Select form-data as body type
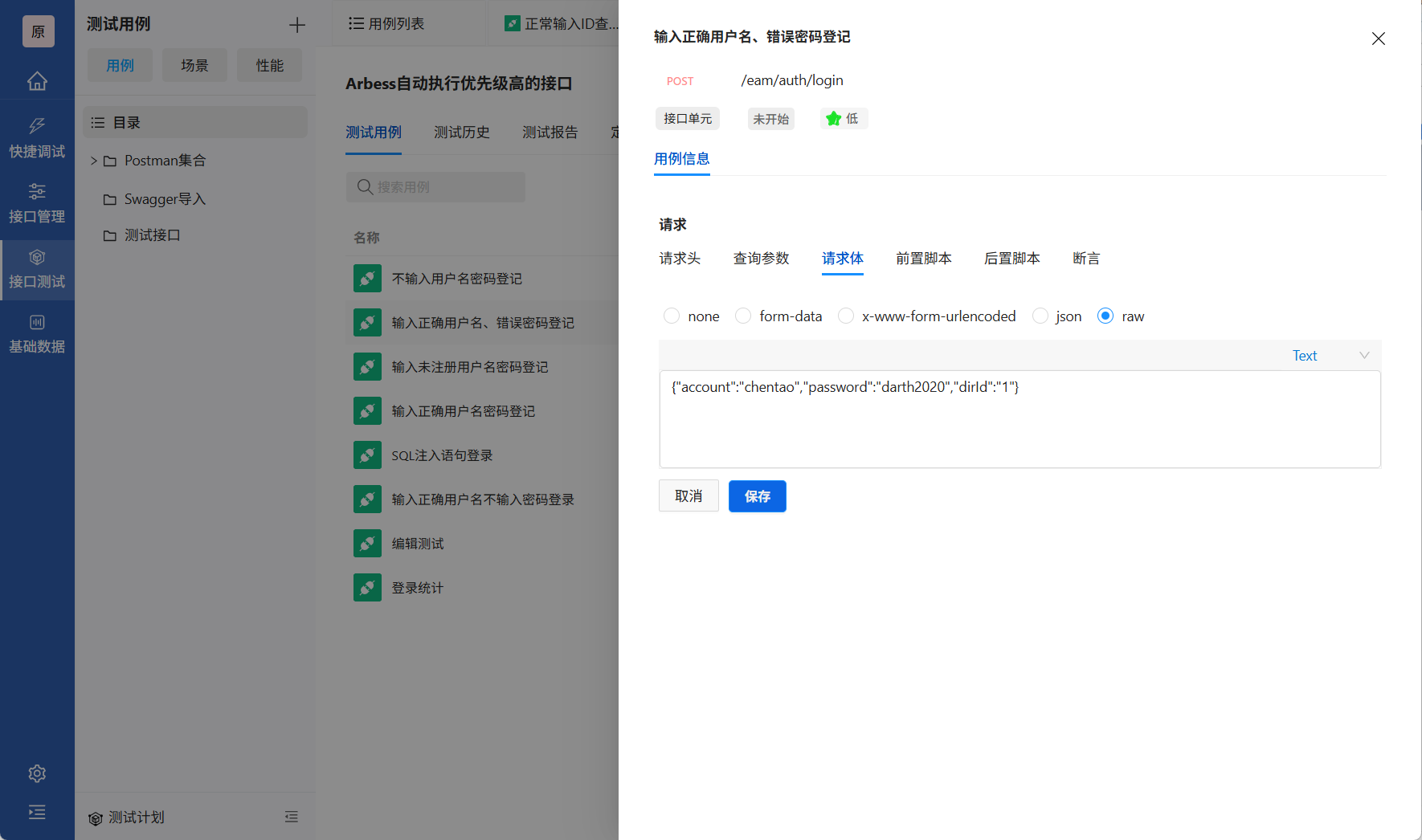The width and height of the screenshot is (1422, 840). 742,316
